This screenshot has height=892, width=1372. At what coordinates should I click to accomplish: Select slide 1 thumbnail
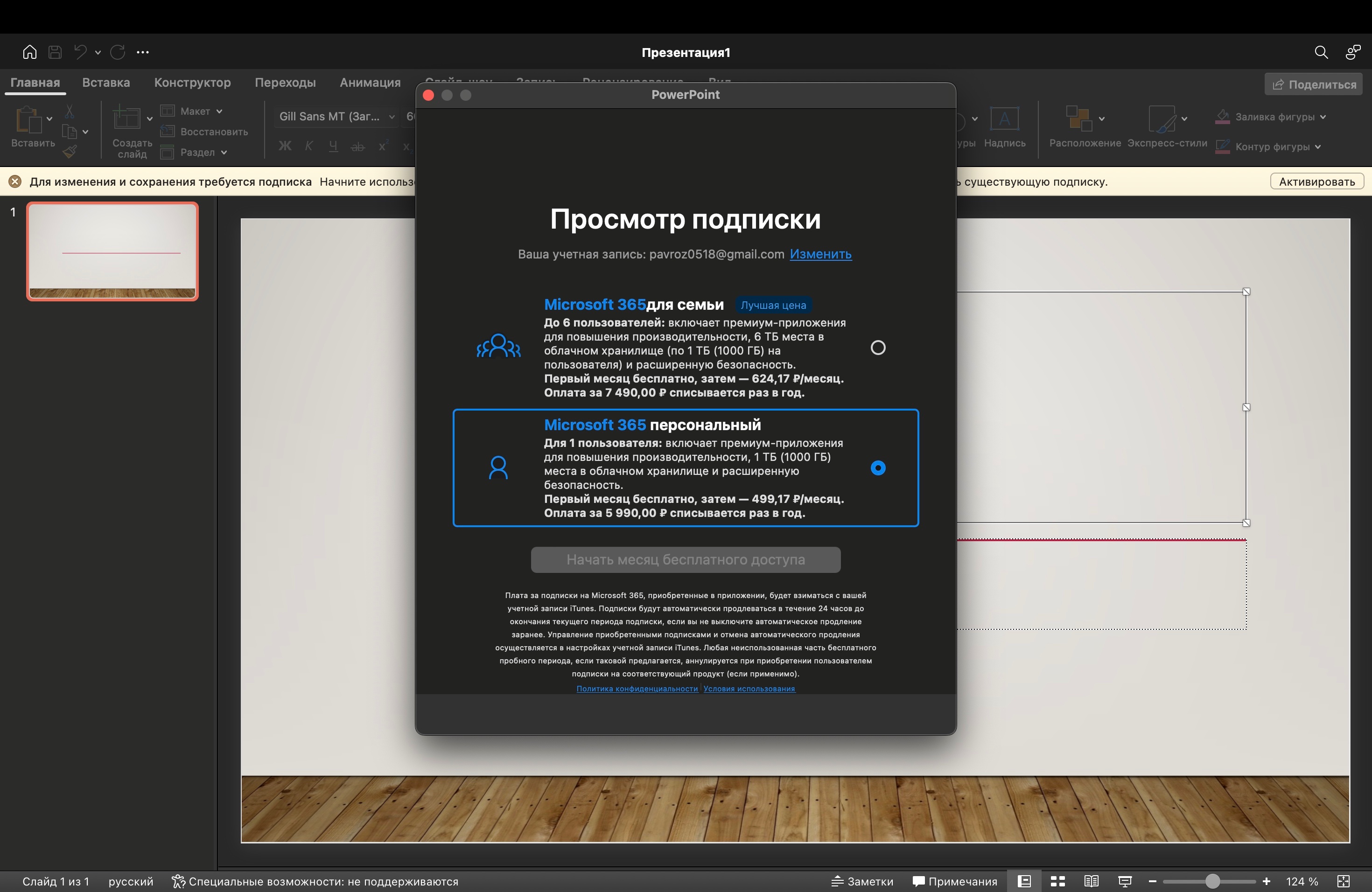pos(112,251)
